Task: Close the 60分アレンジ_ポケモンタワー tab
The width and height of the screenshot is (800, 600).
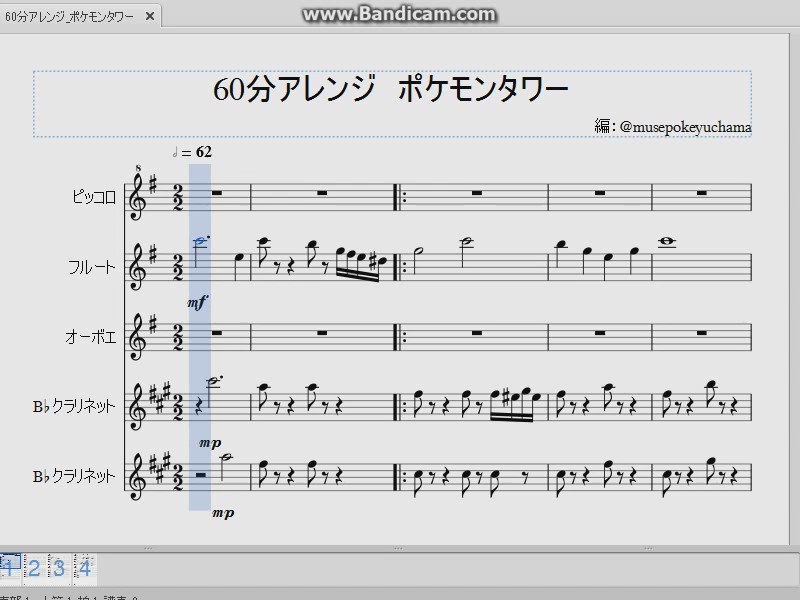Action: point(149,16)
